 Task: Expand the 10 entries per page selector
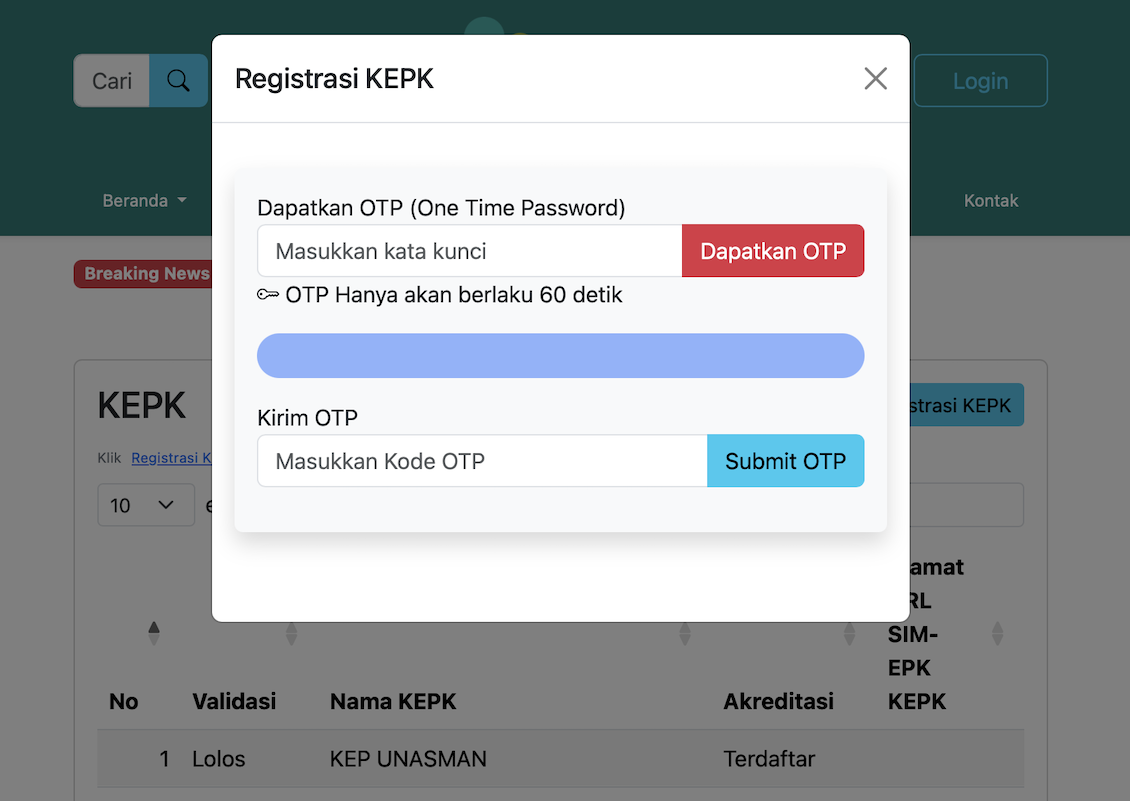point(146,505)
